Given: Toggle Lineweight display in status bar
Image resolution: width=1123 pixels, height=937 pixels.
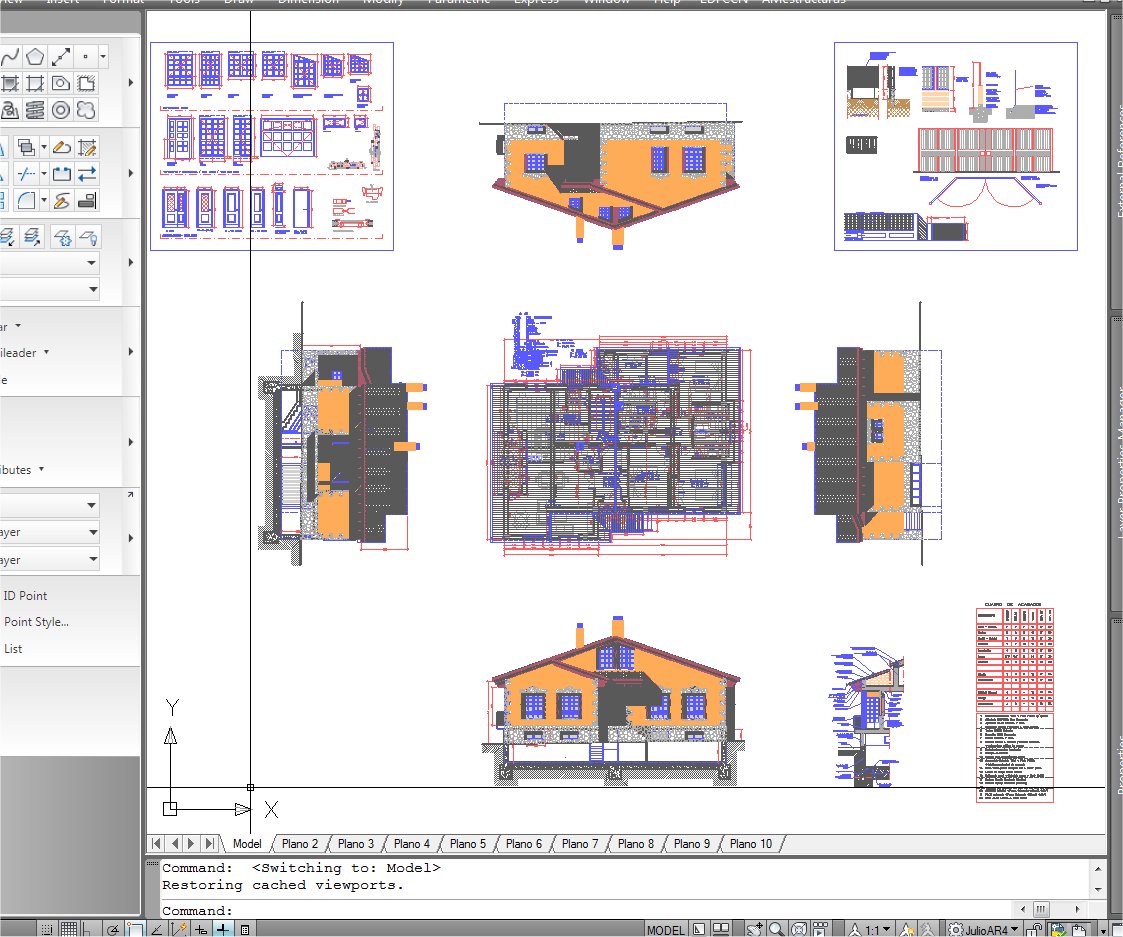Looking at the screenshot, I should click(x=223, y=930).
